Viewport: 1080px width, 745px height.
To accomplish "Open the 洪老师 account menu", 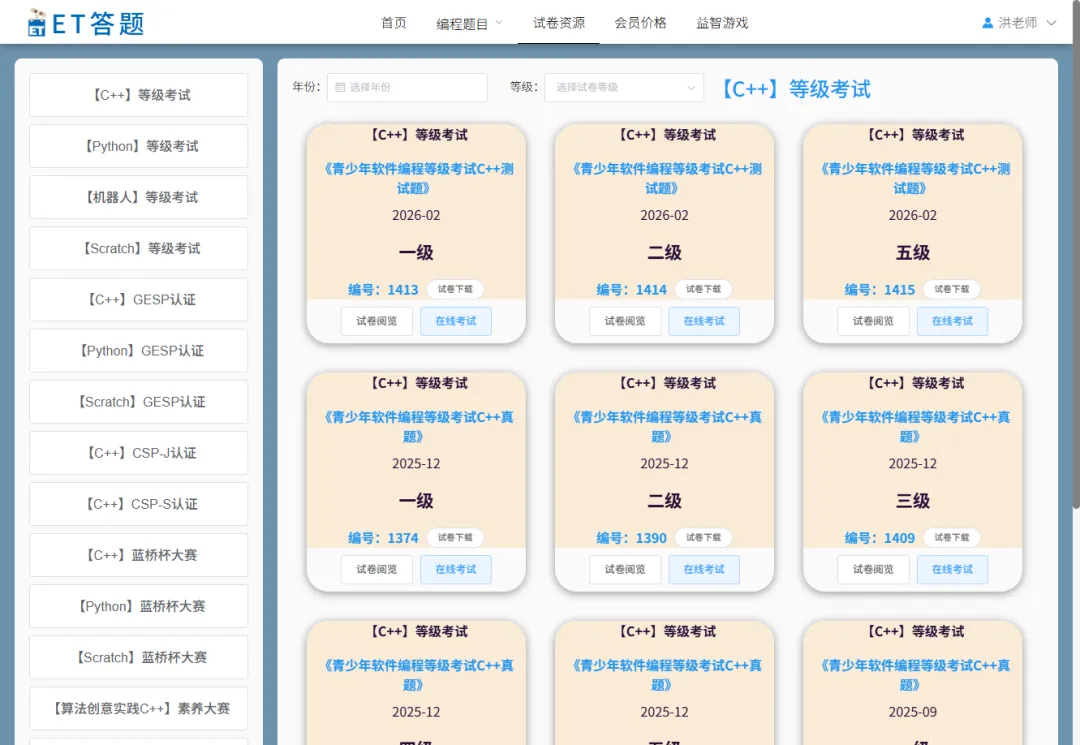I will coord(1017,21).
